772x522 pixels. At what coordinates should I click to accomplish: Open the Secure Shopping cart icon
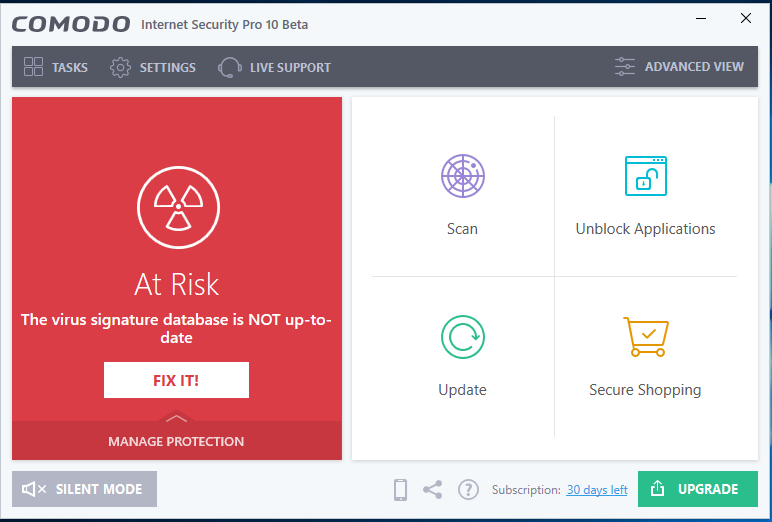click(645, 337)
